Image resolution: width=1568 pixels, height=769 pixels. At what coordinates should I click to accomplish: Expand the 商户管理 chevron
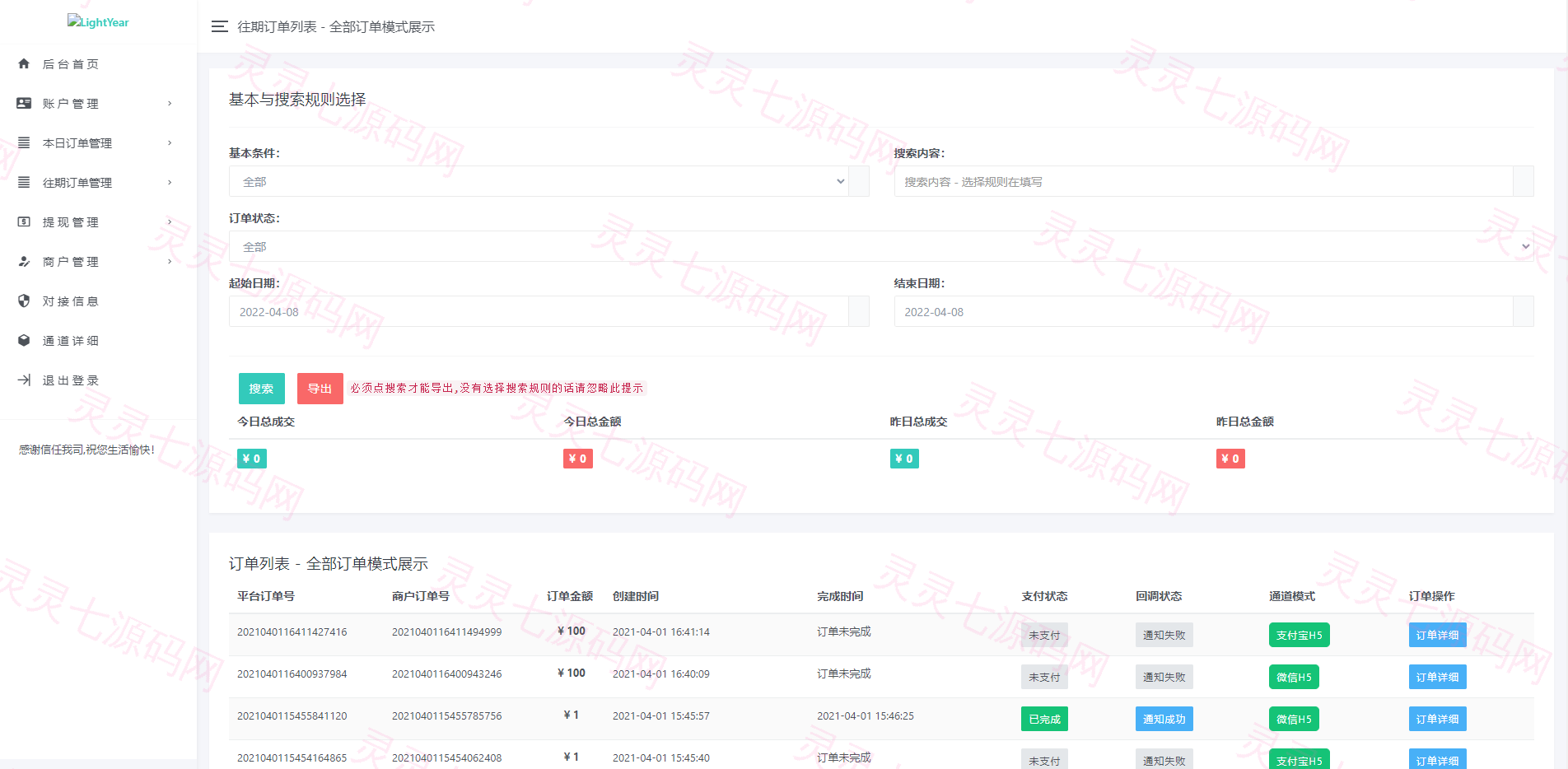[x=170, y=261]
